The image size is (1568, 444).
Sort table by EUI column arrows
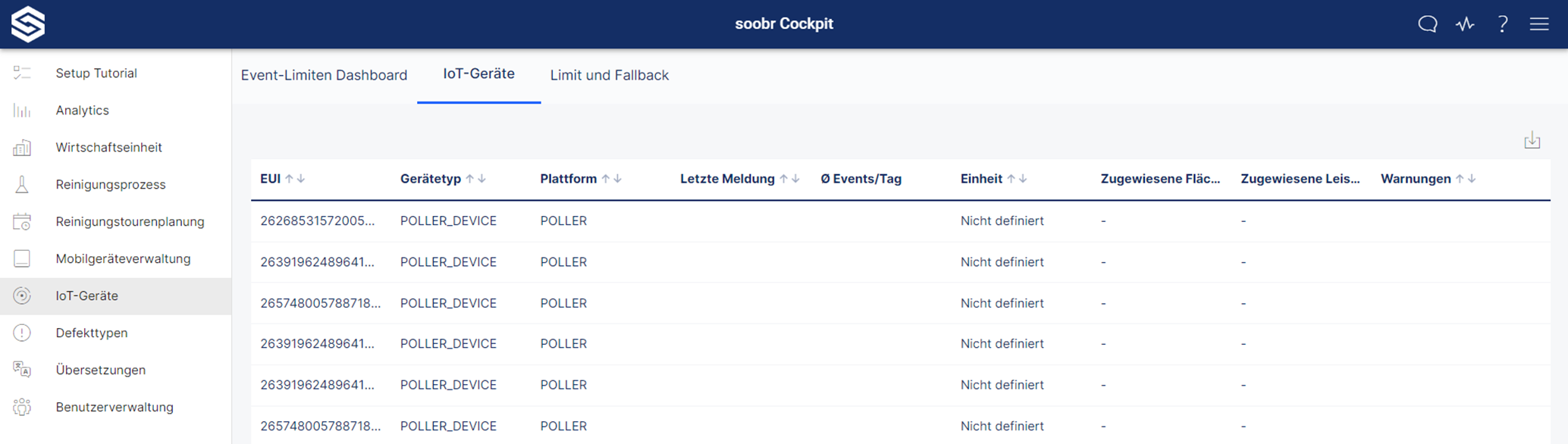(295, 179)
